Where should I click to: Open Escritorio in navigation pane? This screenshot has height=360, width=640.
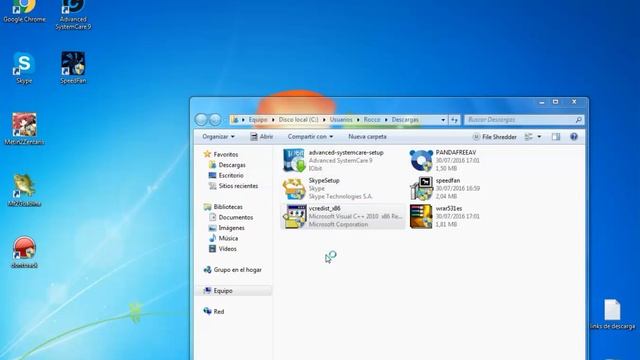point(226,176)
